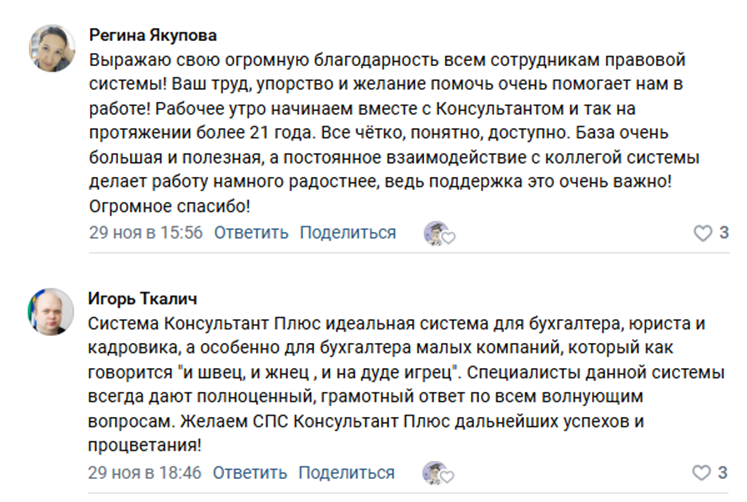
Task: Like Игорь Ткалич's comment with the heart
Action: coord(701,473)
